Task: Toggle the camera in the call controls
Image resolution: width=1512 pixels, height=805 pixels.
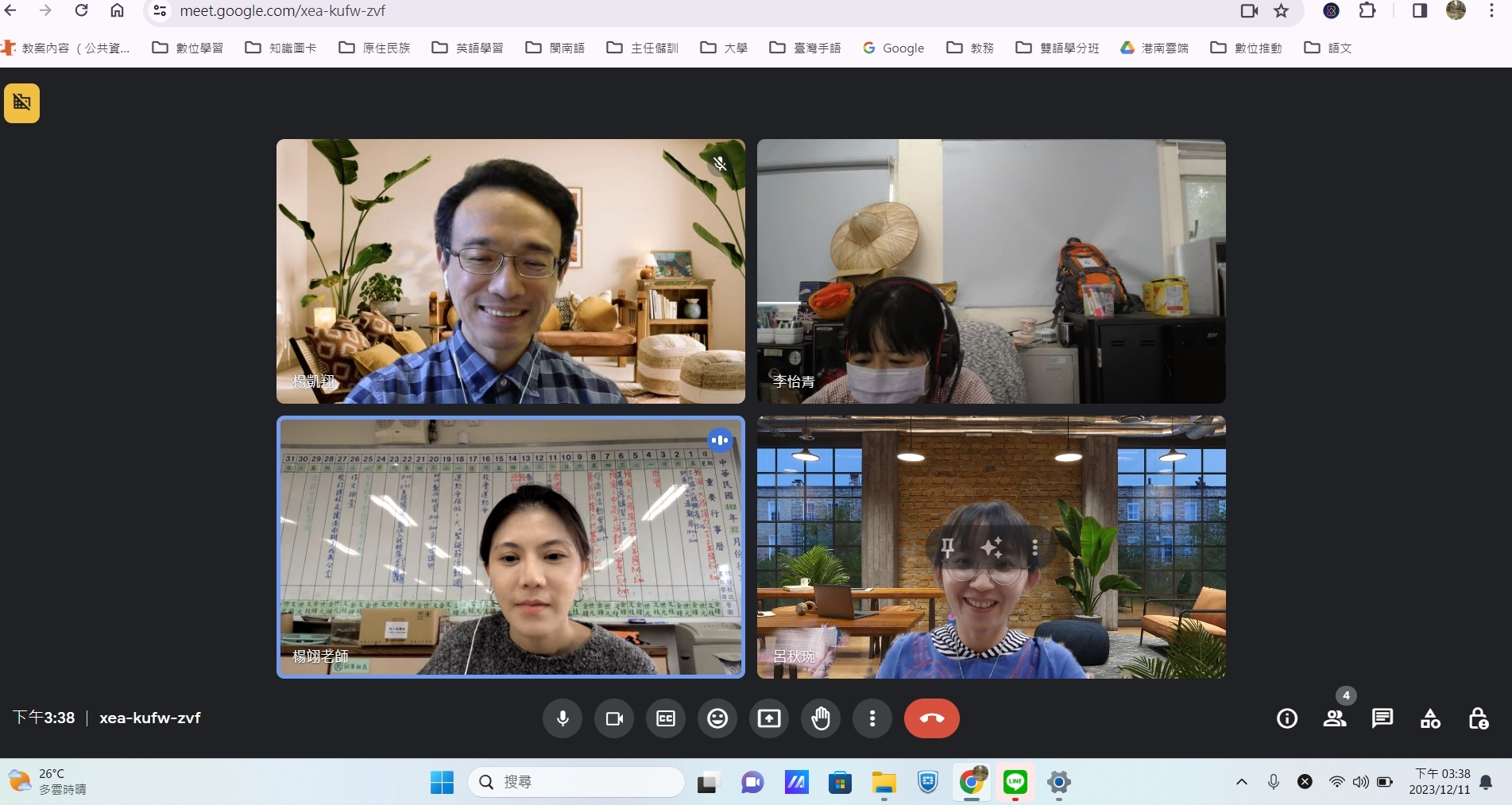Action: point(614,718)
